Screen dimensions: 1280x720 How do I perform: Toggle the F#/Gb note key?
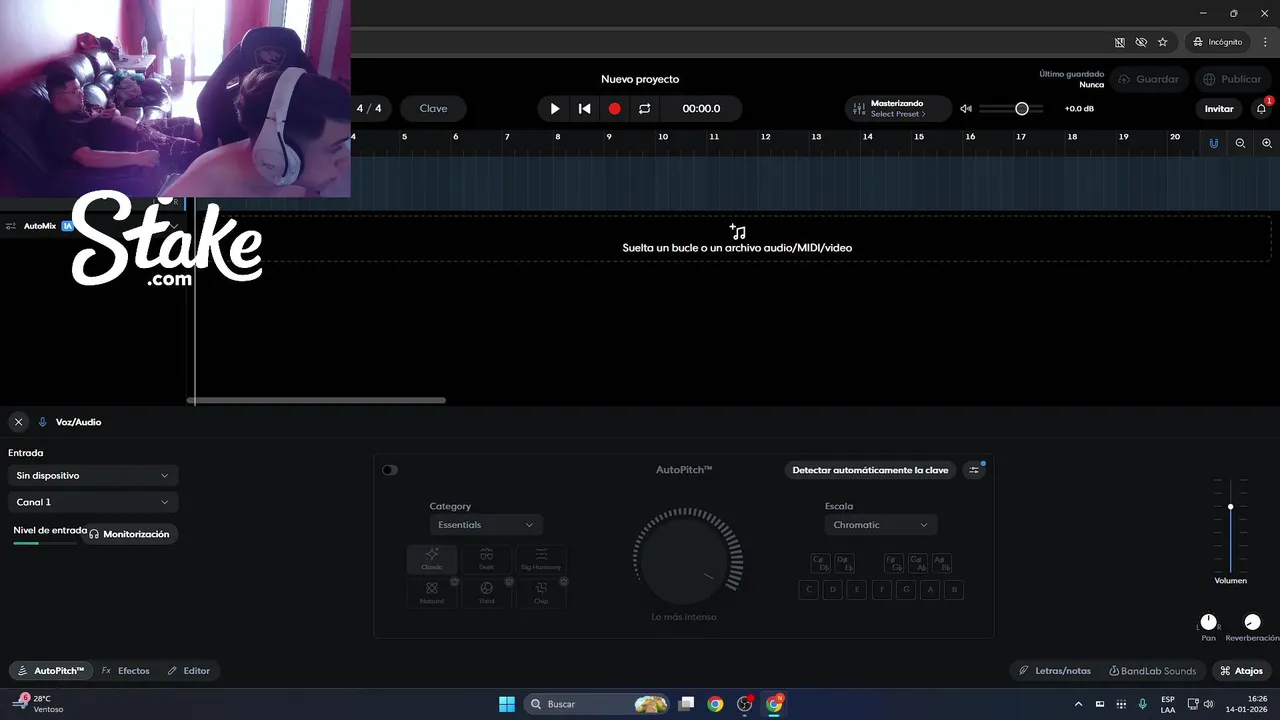click(894, 563)
